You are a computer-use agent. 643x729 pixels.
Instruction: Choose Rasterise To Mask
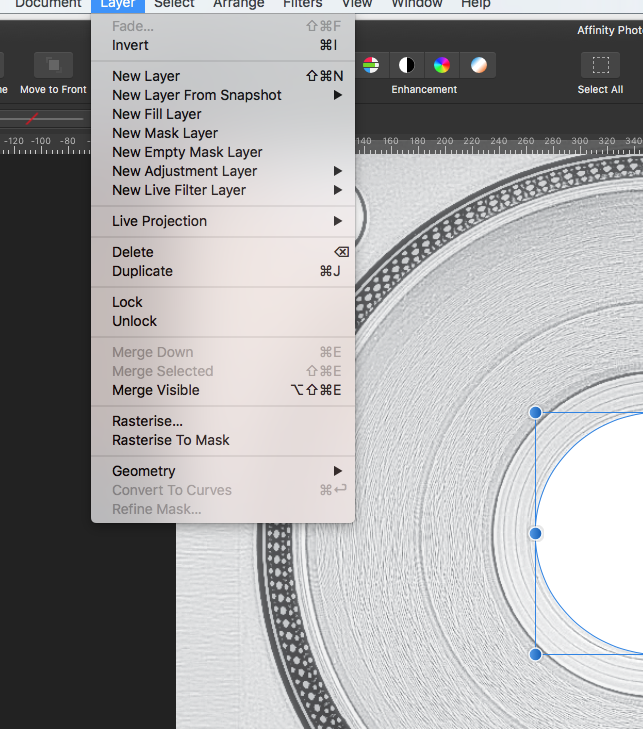coord(223,440)
